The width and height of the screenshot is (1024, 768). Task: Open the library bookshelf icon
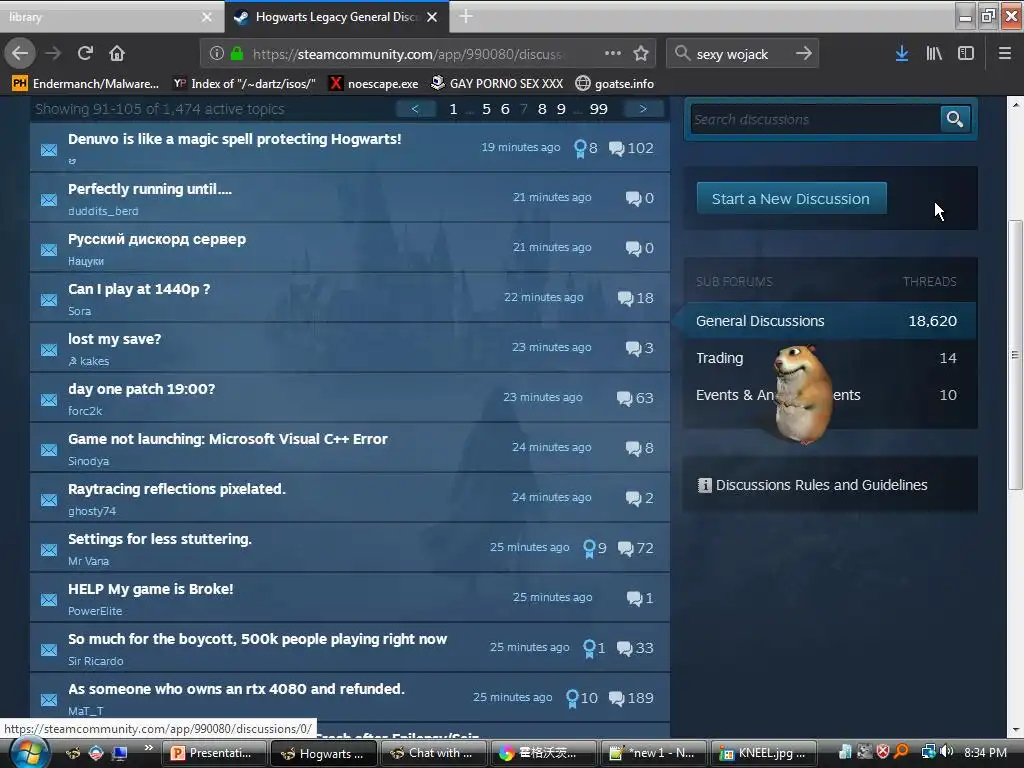click(934, 54)
